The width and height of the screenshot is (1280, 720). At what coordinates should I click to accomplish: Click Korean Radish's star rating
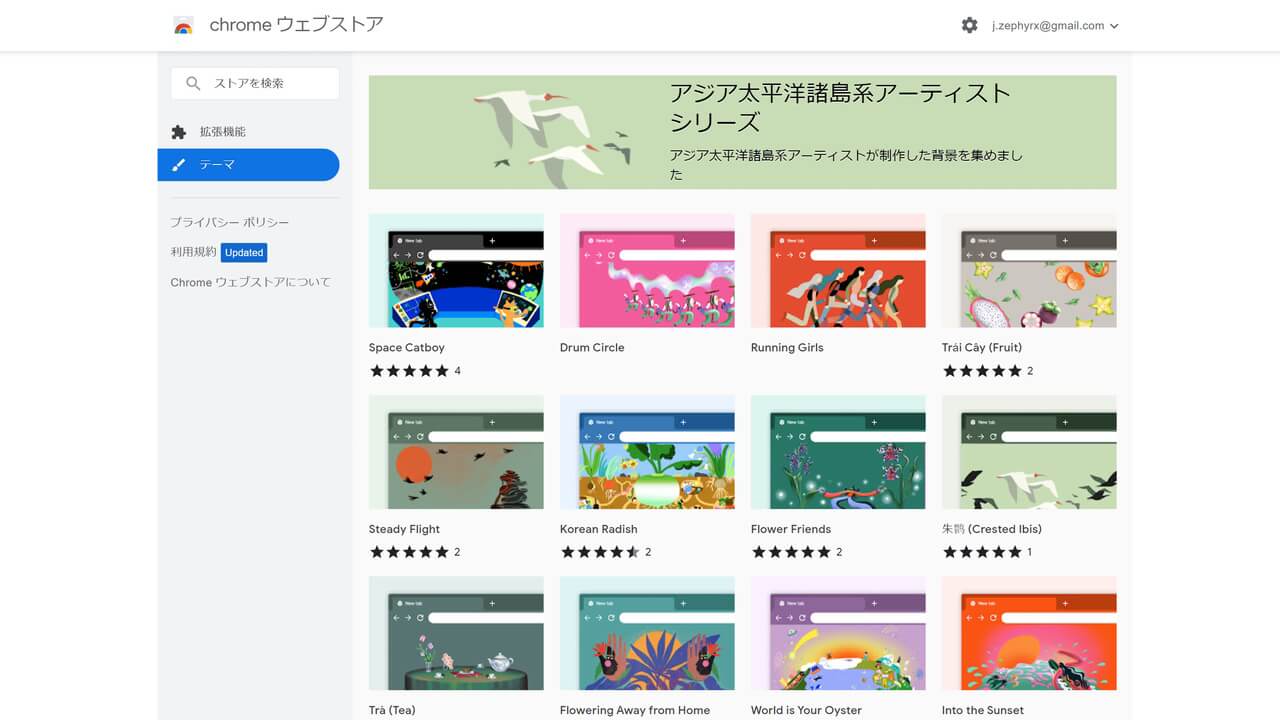tap(600, 552)
